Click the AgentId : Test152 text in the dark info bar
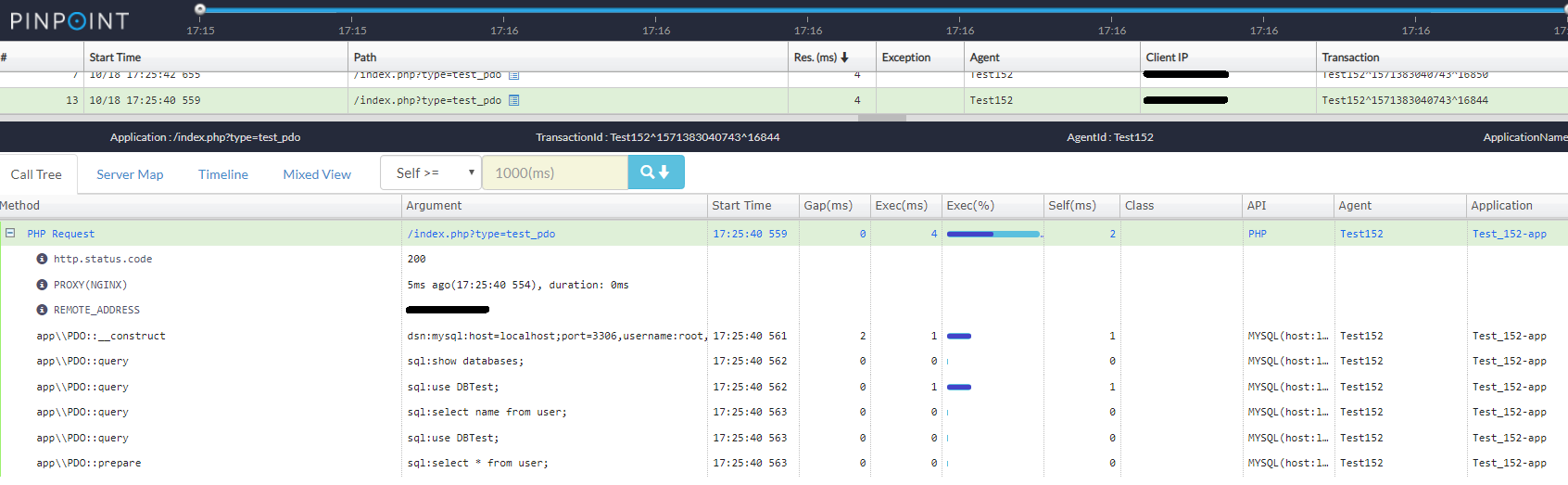 [x=1110, y=137]
